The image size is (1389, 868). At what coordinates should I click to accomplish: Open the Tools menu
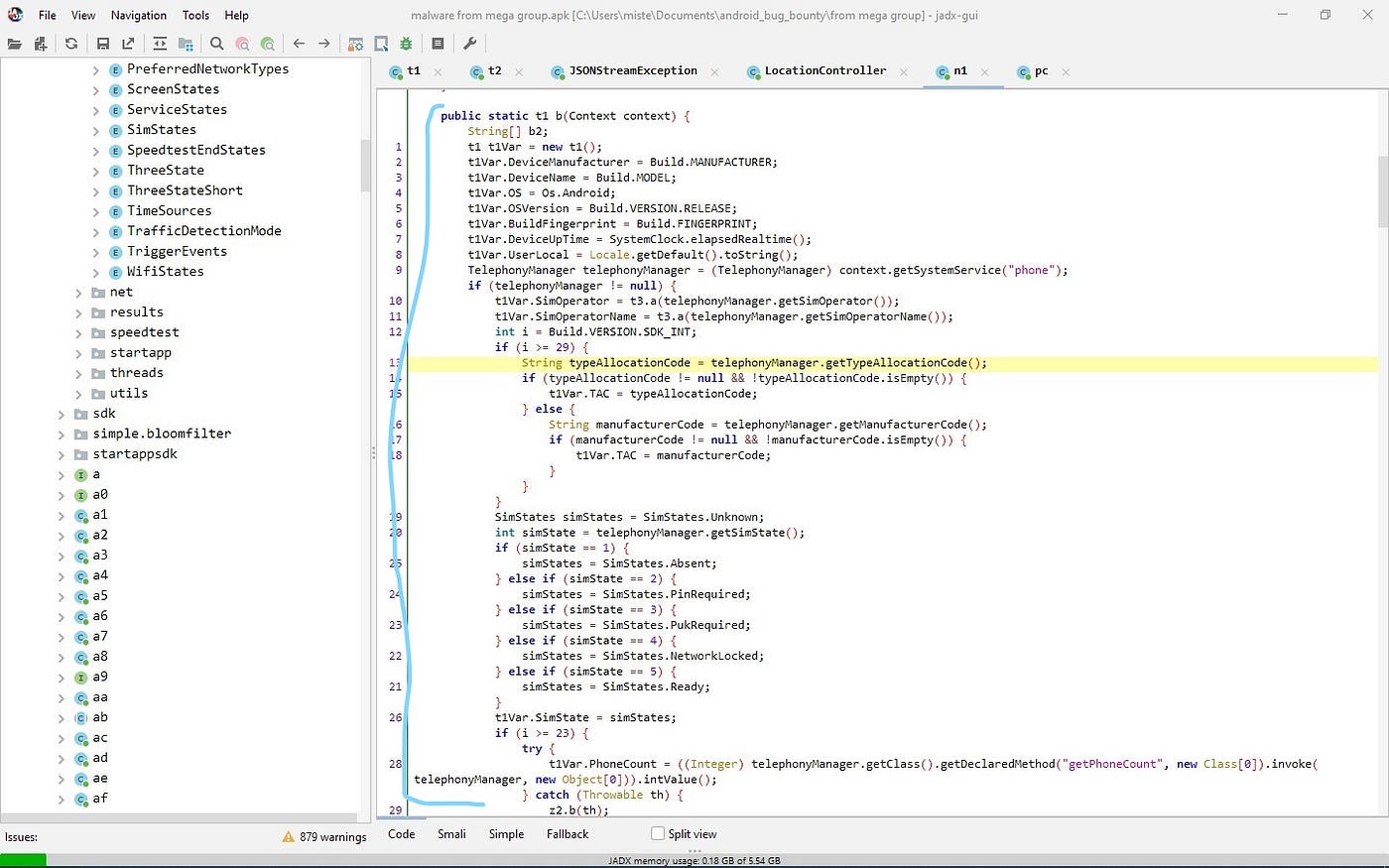click(x=195, y=15)
